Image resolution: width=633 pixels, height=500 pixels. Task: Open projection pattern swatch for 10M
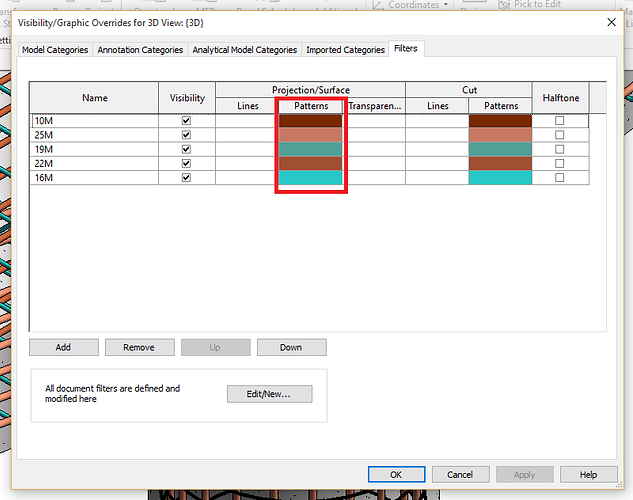310,121
